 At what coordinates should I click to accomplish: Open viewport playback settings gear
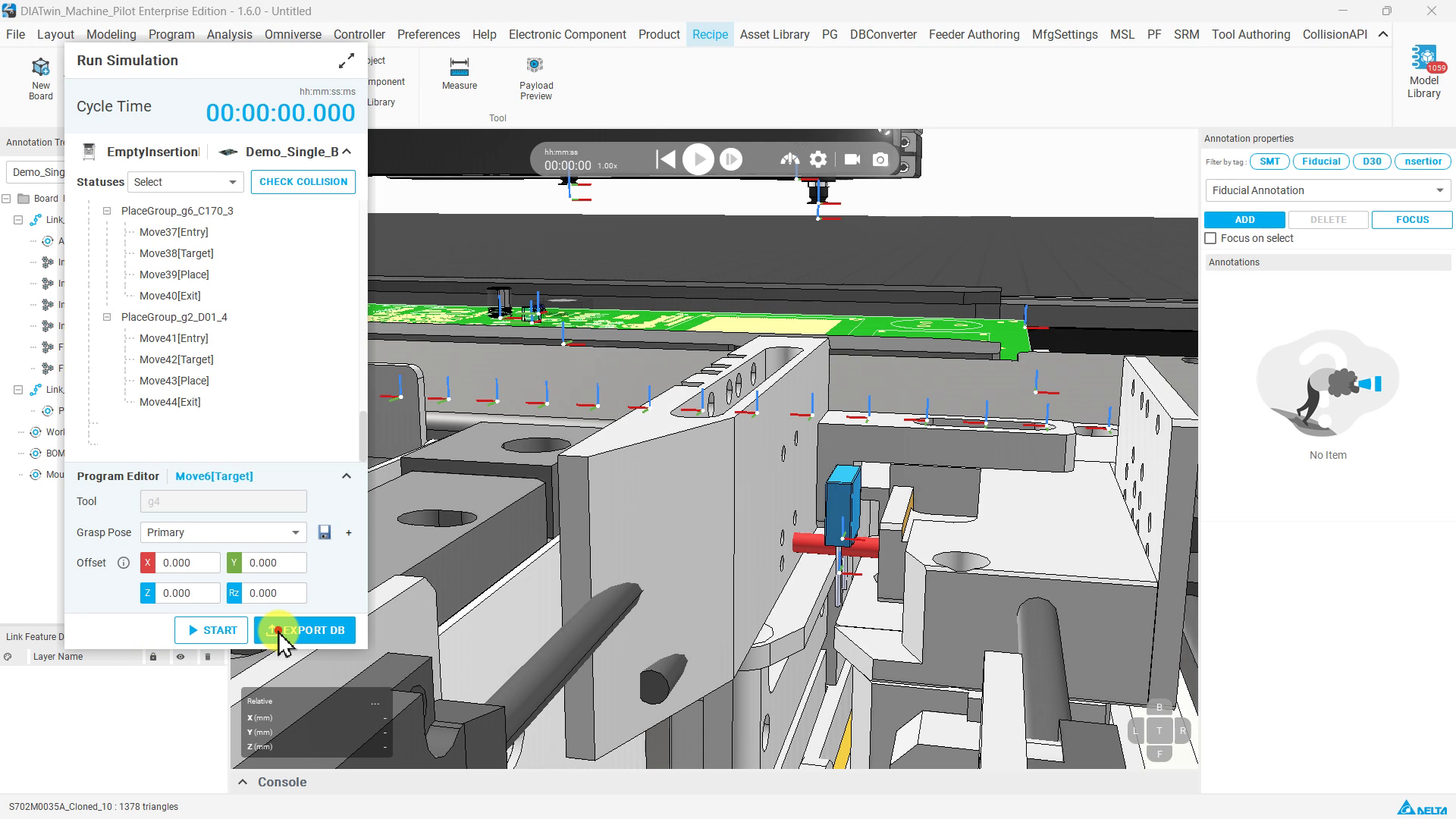coord(818,159)
